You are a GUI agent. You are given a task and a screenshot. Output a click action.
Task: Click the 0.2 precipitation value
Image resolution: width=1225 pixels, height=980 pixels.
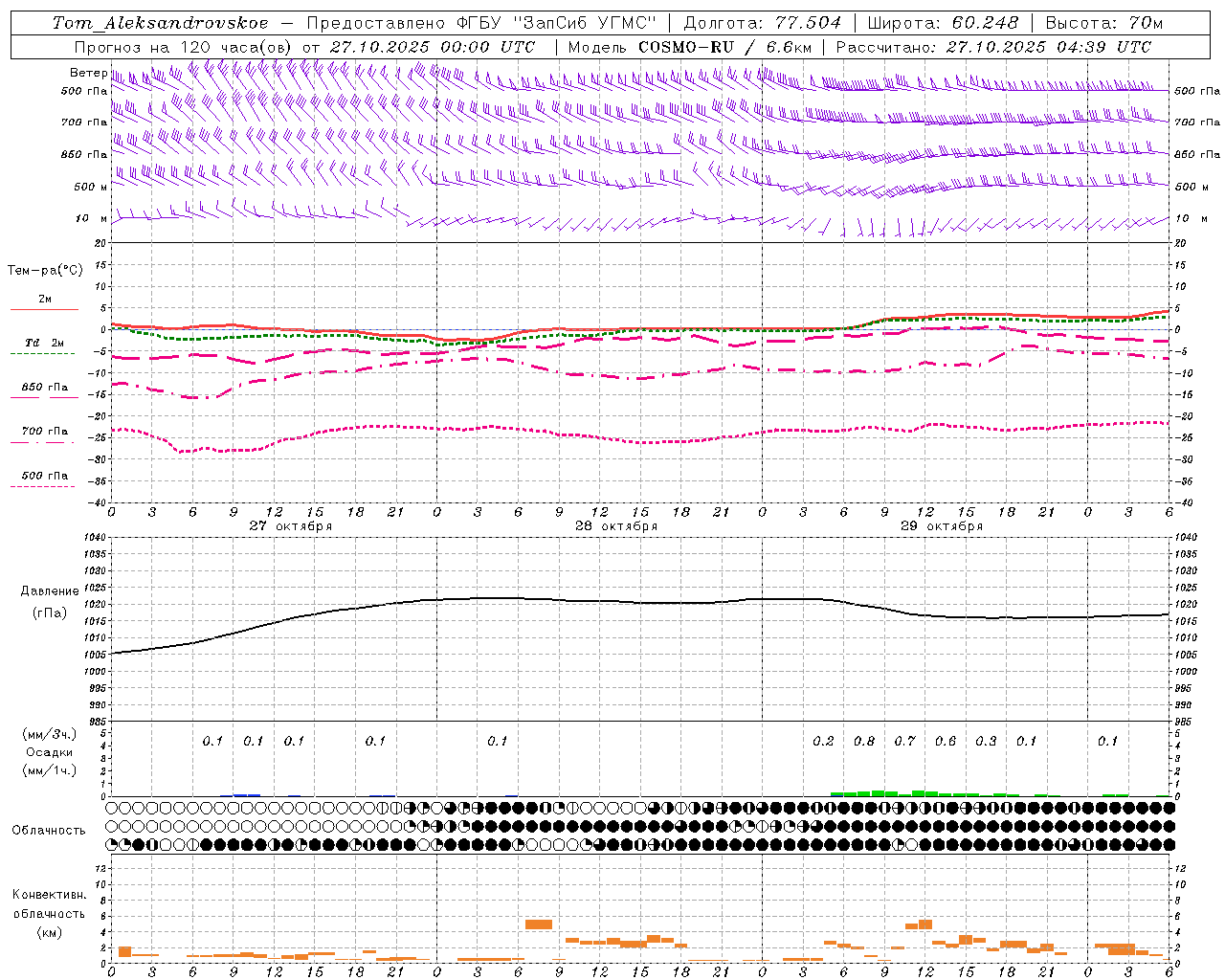(x=823, y=742)
